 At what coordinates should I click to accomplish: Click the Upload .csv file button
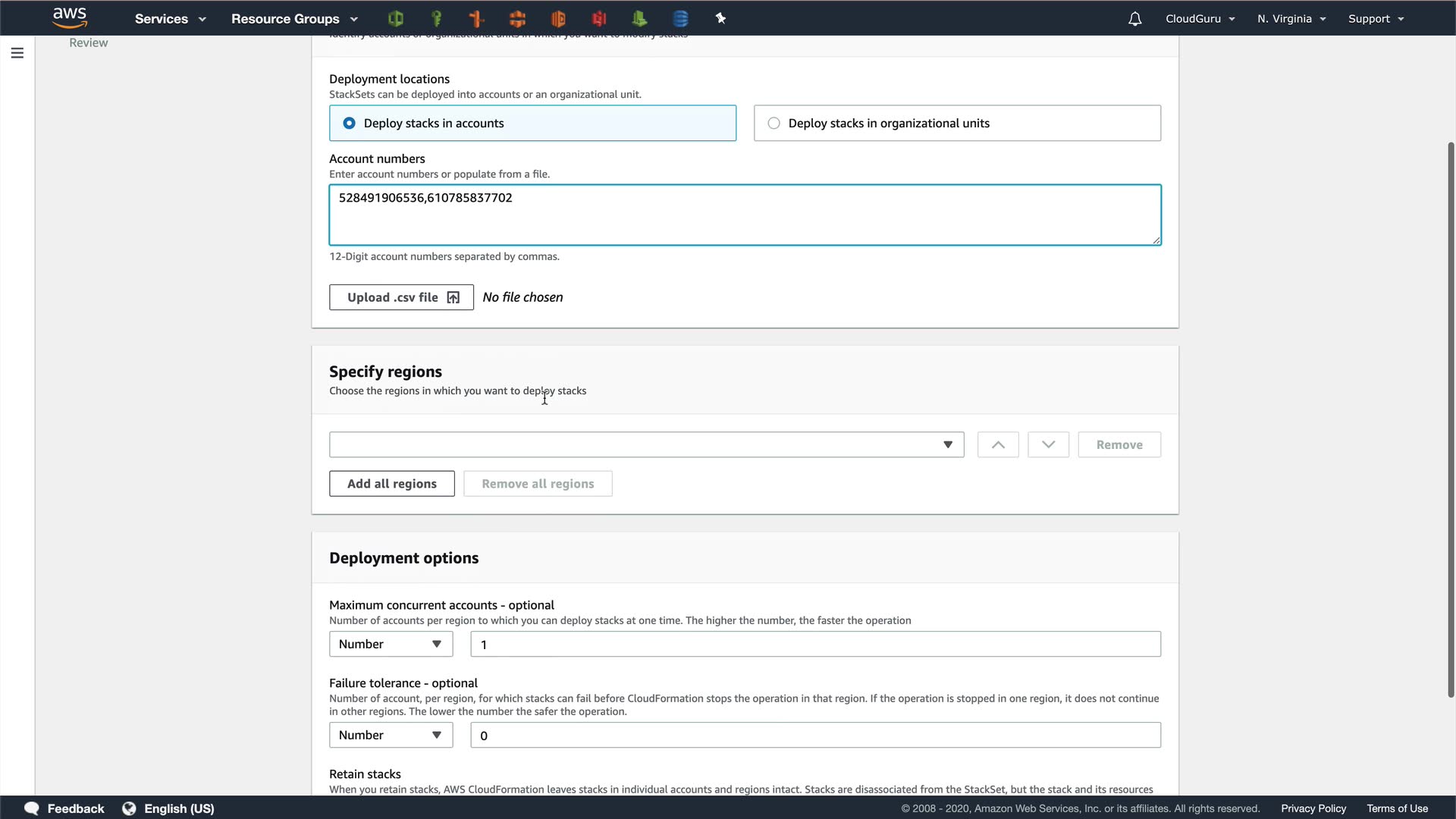[401, 297]
